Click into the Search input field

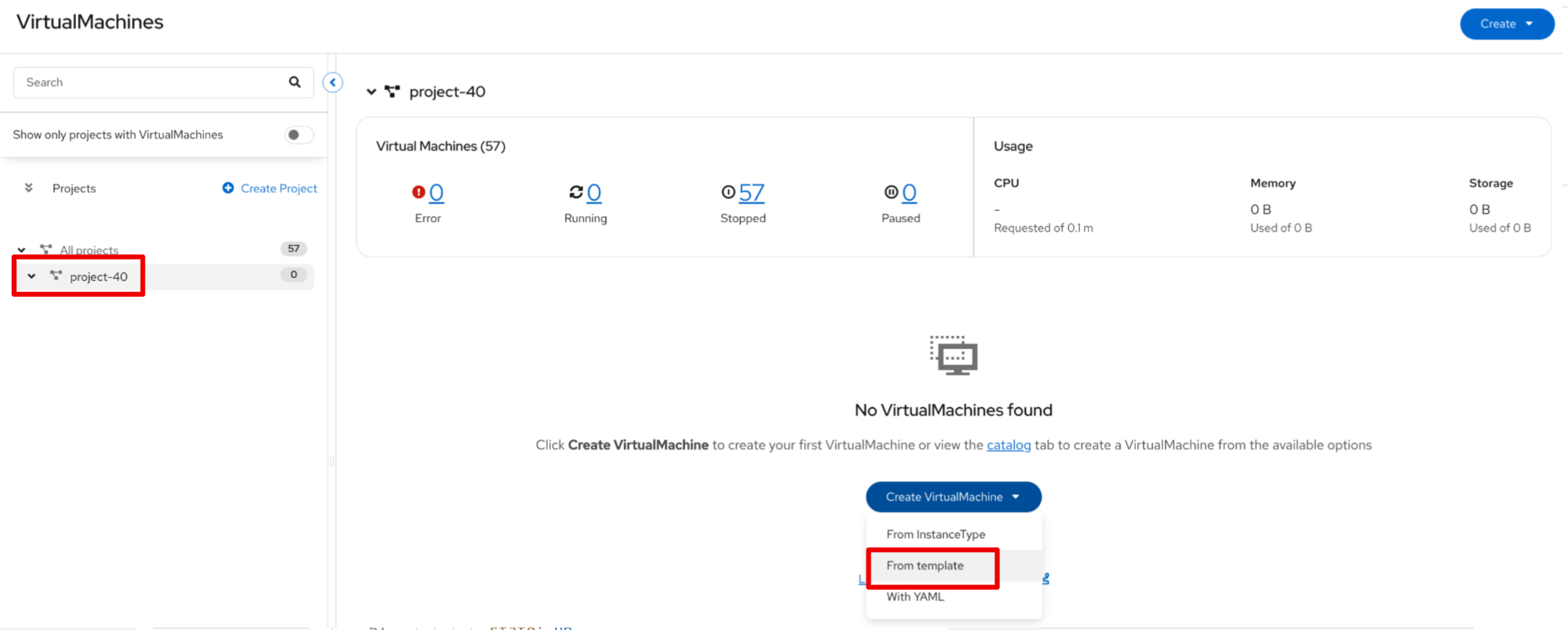pyautogui.click(x=152, y=82)
